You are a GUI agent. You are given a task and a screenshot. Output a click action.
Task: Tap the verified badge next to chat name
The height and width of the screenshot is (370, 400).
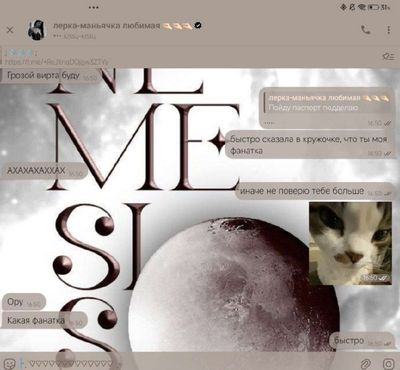(x=198, y=25)
